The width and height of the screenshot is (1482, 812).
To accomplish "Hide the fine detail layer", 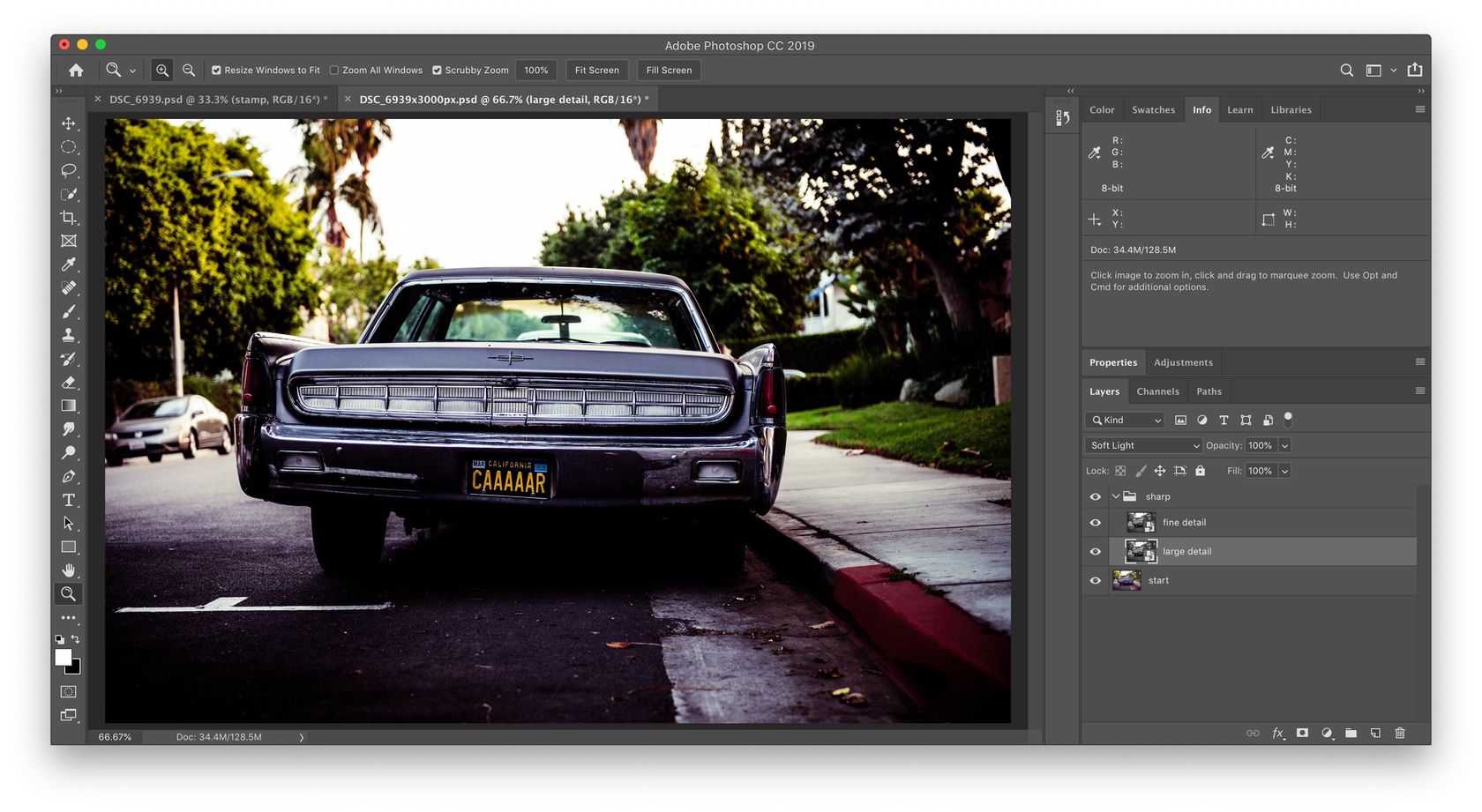I will coord(1096,523).
